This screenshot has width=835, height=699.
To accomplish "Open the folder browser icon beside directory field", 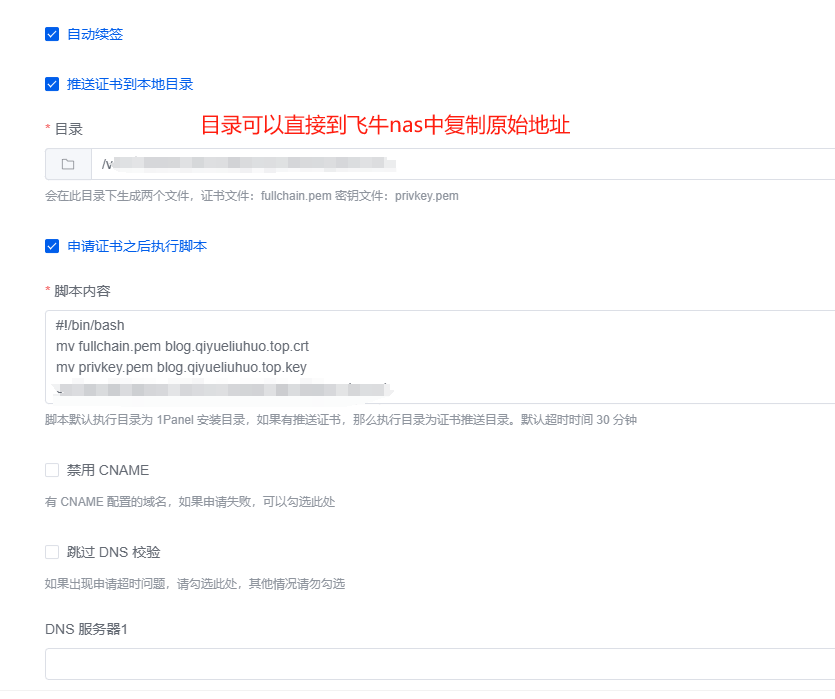I will (x=68, y=164).
